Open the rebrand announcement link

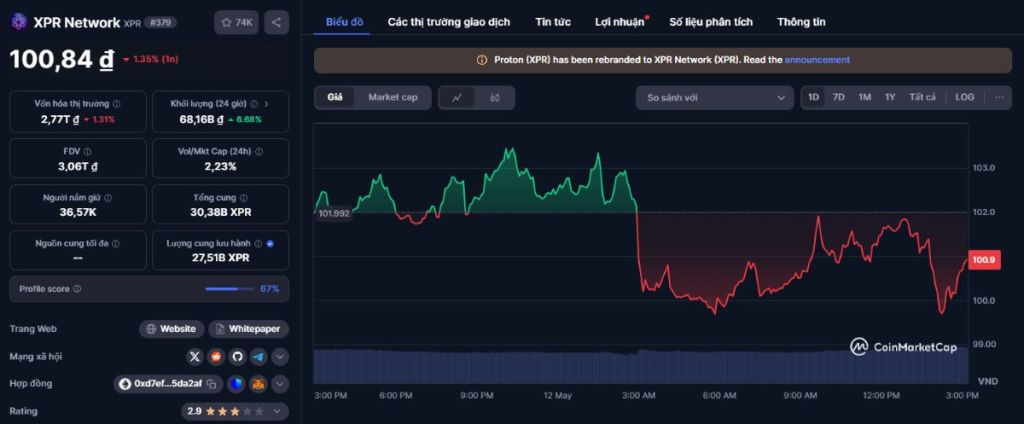pos(817,60)
